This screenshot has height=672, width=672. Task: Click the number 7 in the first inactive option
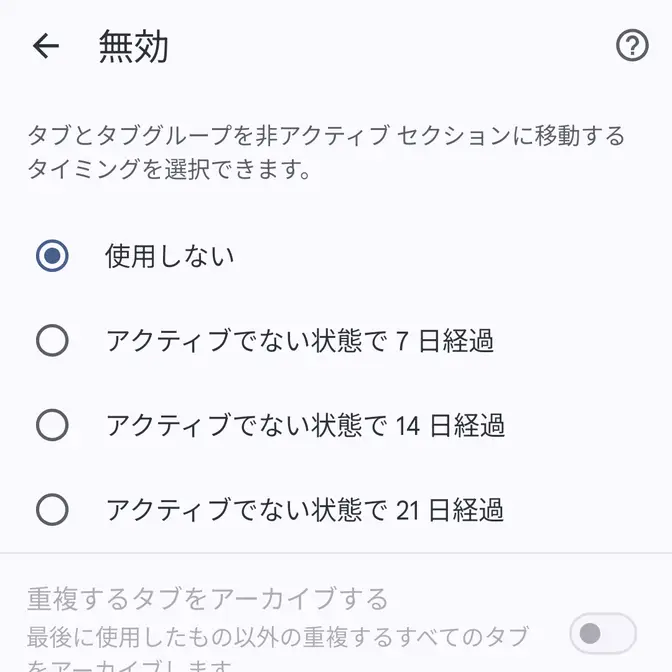click(x=402, y=342)
